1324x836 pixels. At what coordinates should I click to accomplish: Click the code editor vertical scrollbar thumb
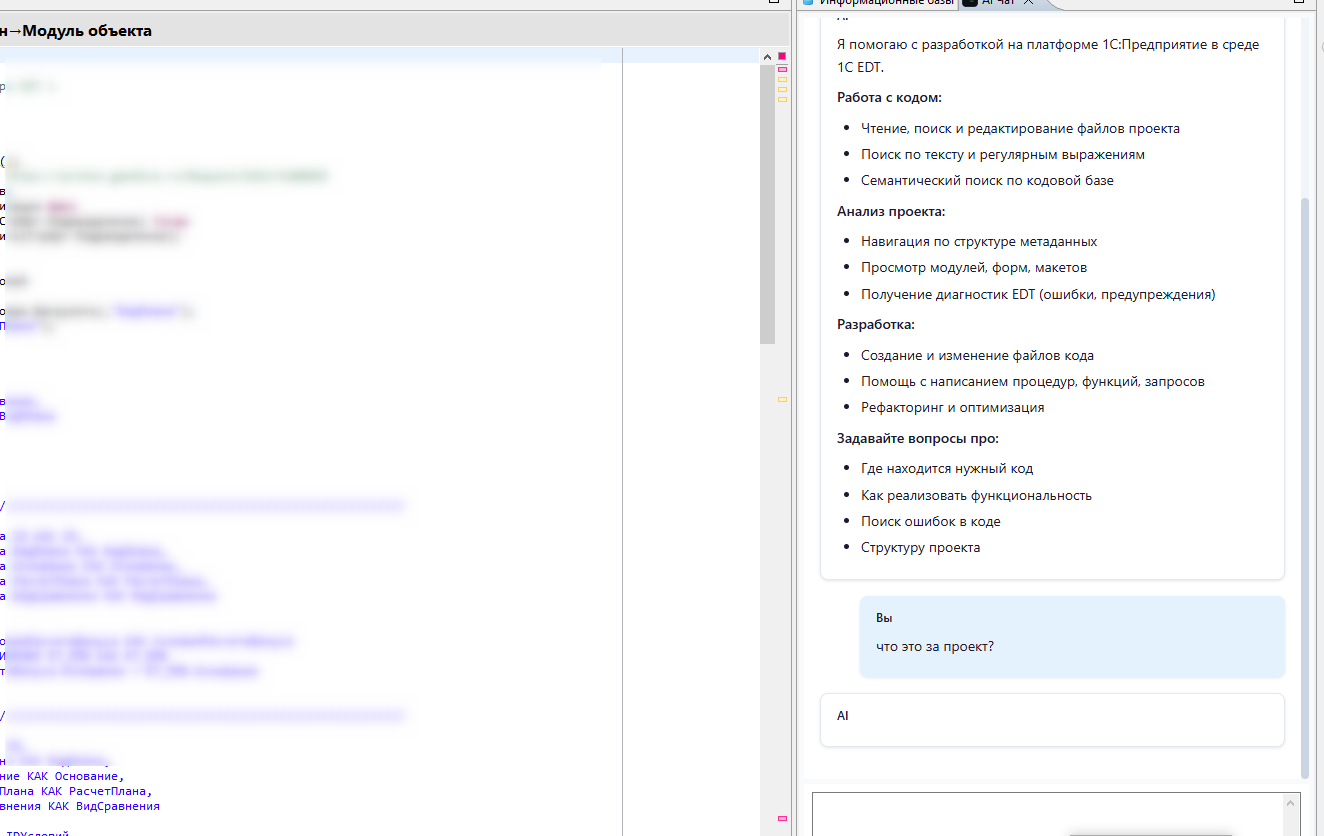[x=767, y=204]
